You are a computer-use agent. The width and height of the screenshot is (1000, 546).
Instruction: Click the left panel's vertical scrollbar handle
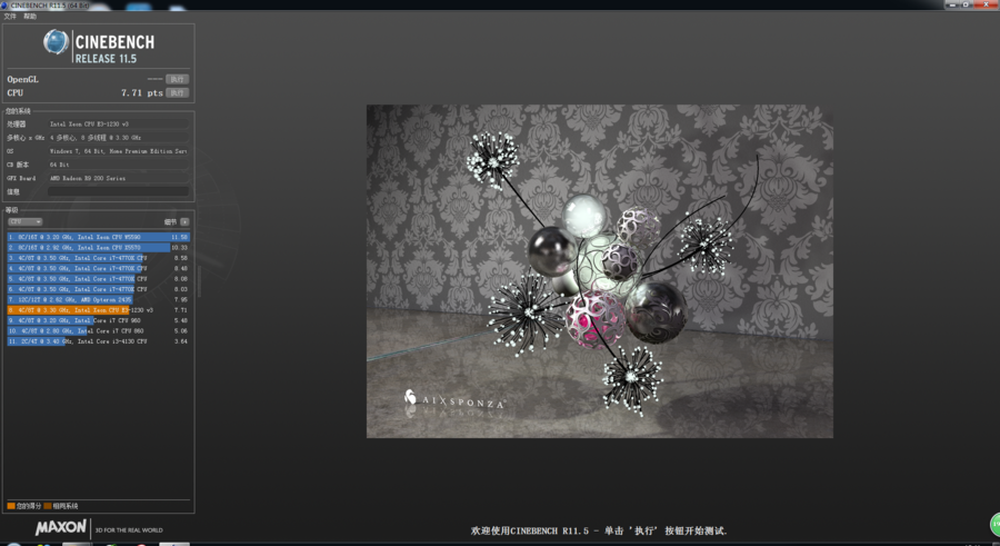(199, 281)
